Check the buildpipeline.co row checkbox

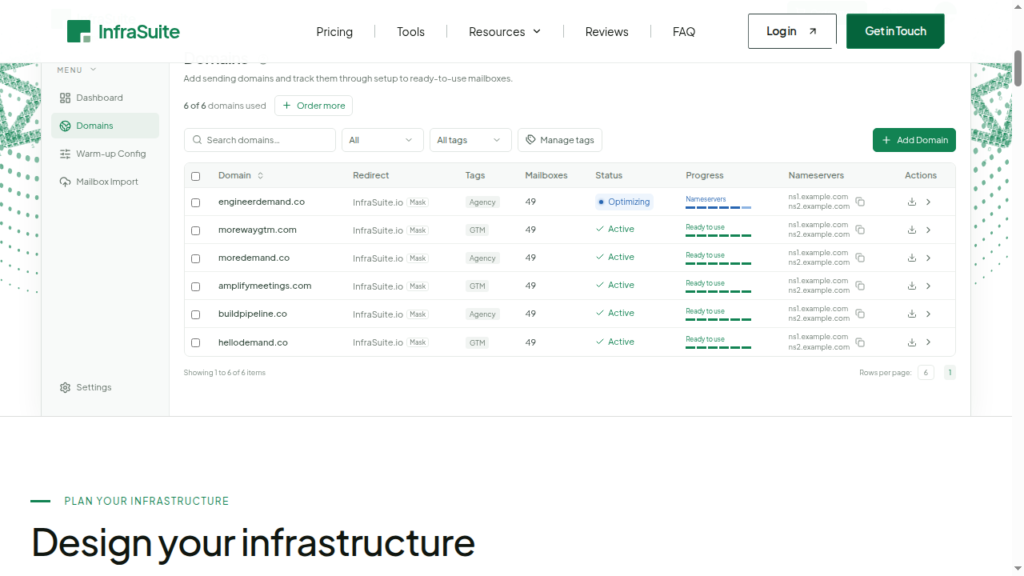coord(195,315)
